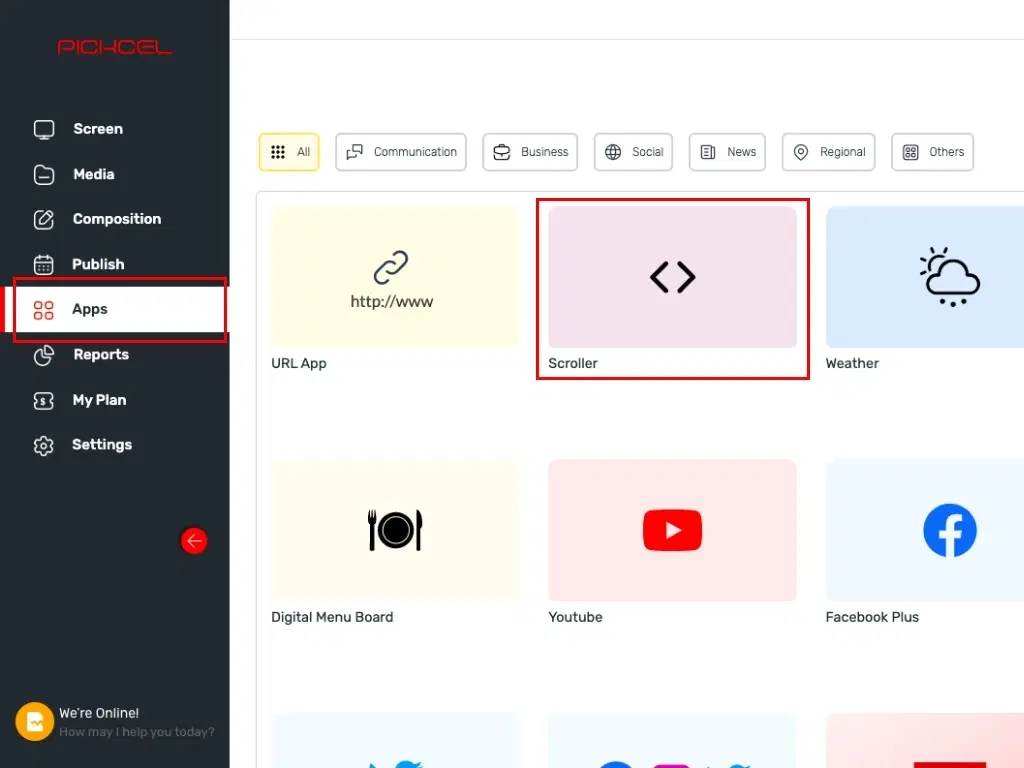Launch the Youtube app card
1024x768 pixels.
click(672, 530)
